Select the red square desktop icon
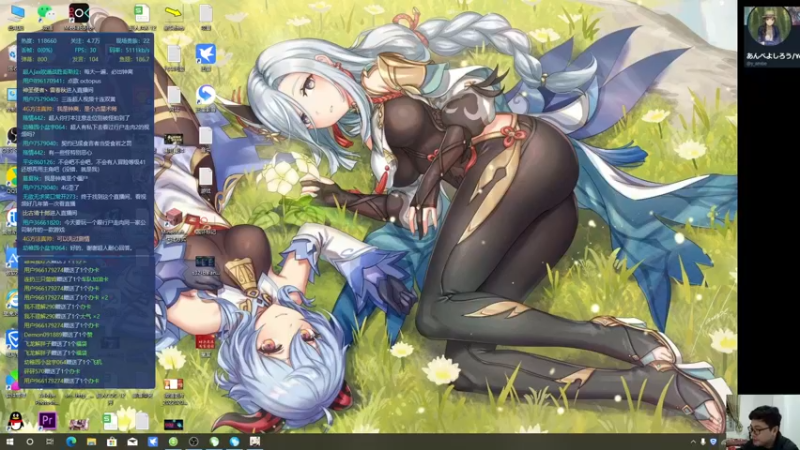The image size is (800, 450). pos(206,343)
